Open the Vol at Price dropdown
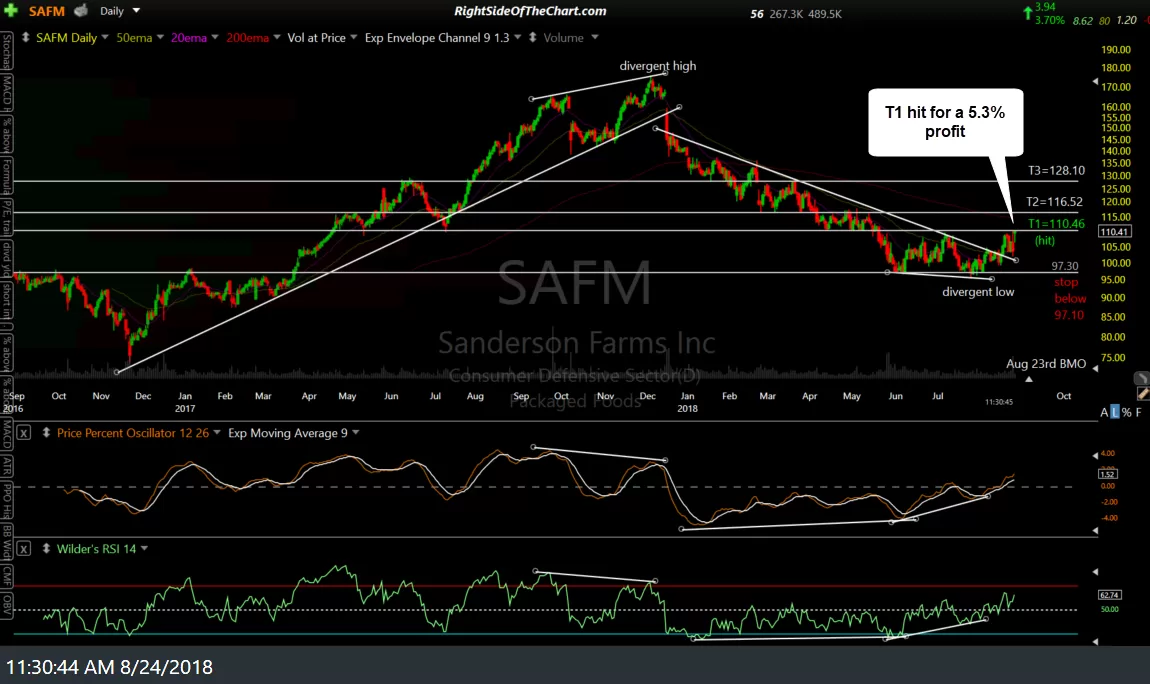Screen dimensions: 1150x684 pos(354,37)
